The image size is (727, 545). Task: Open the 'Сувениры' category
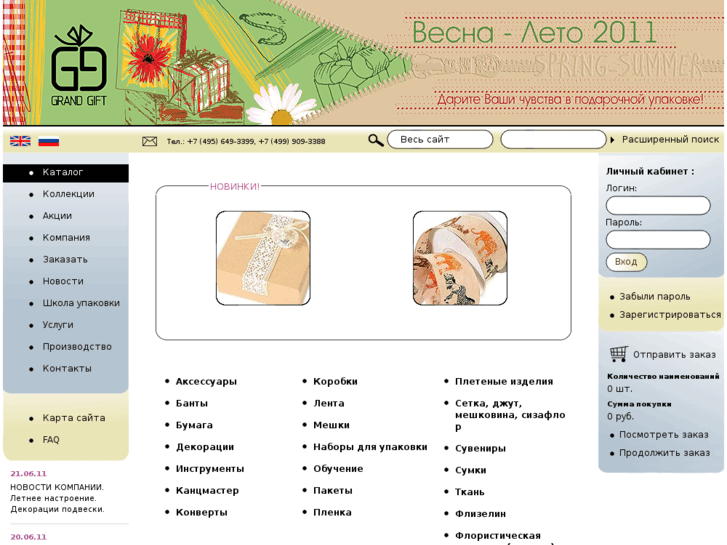tap(480, 448)
